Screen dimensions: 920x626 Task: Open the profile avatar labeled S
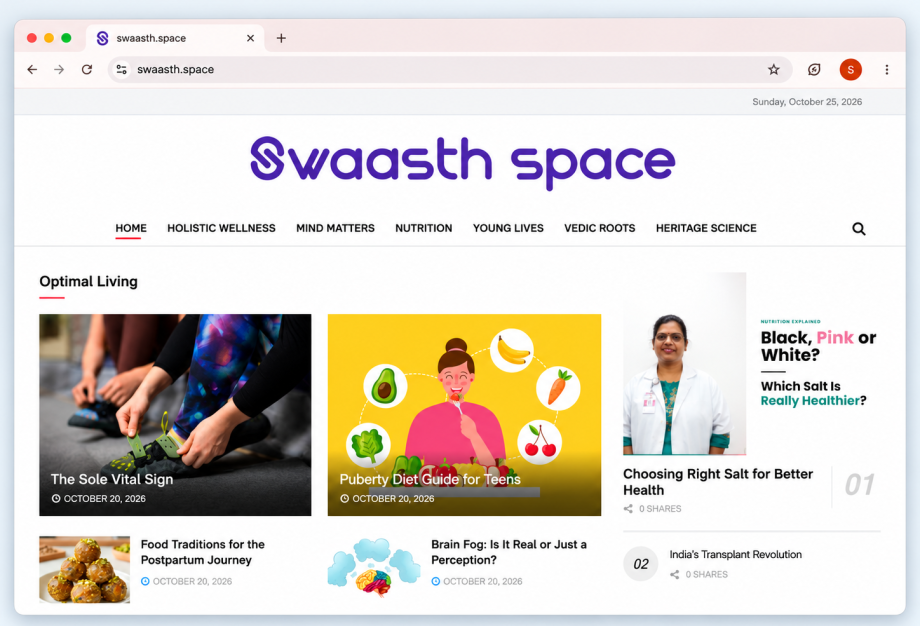pos(850,69)
